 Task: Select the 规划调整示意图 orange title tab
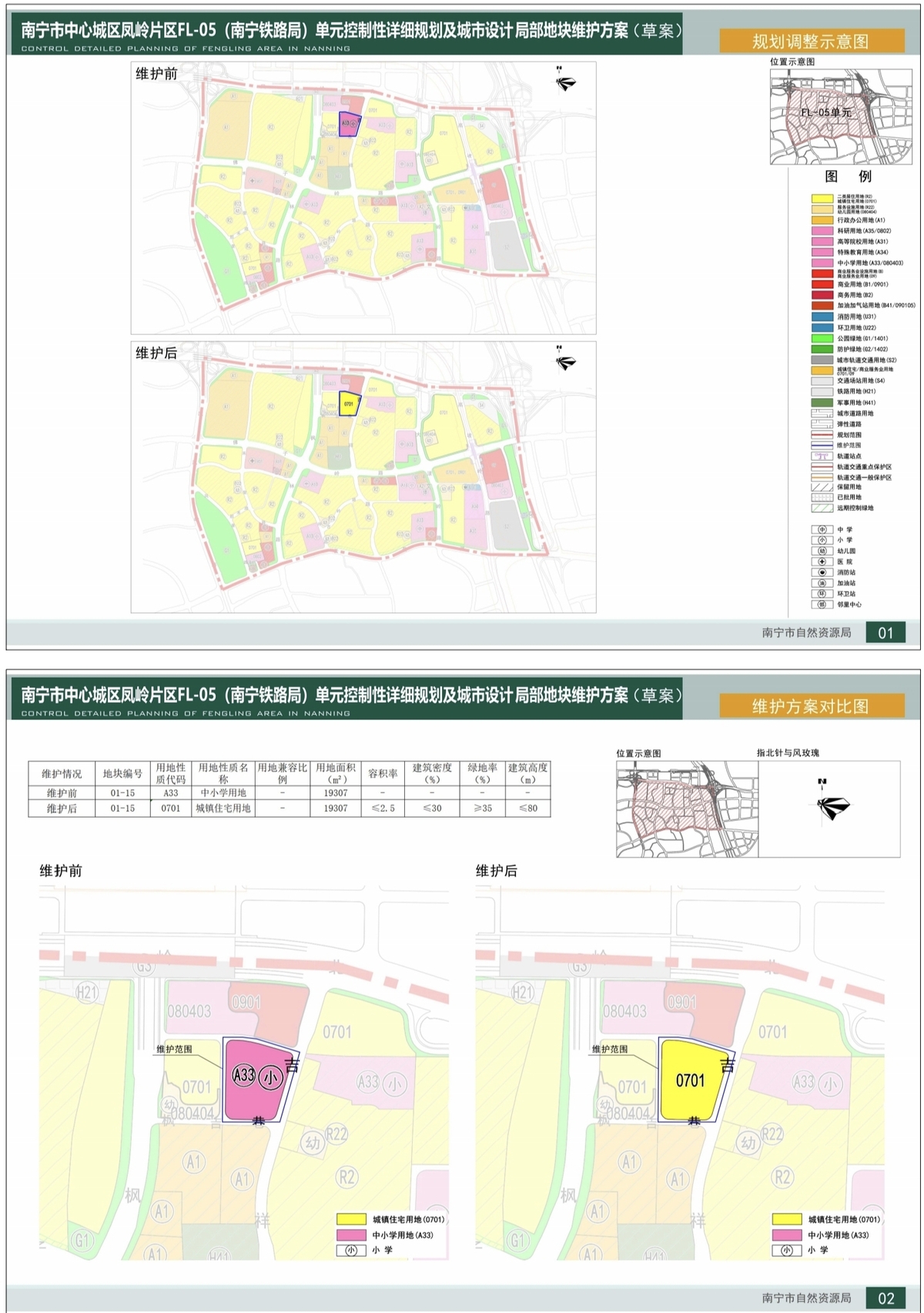(x=812, y=42)
